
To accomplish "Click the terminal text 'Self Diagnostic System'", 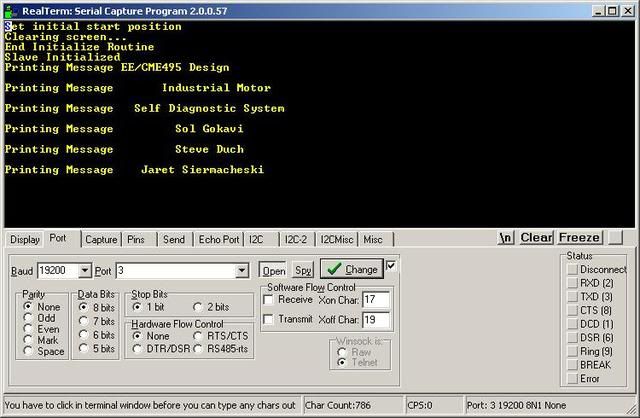I will [209, 108].
